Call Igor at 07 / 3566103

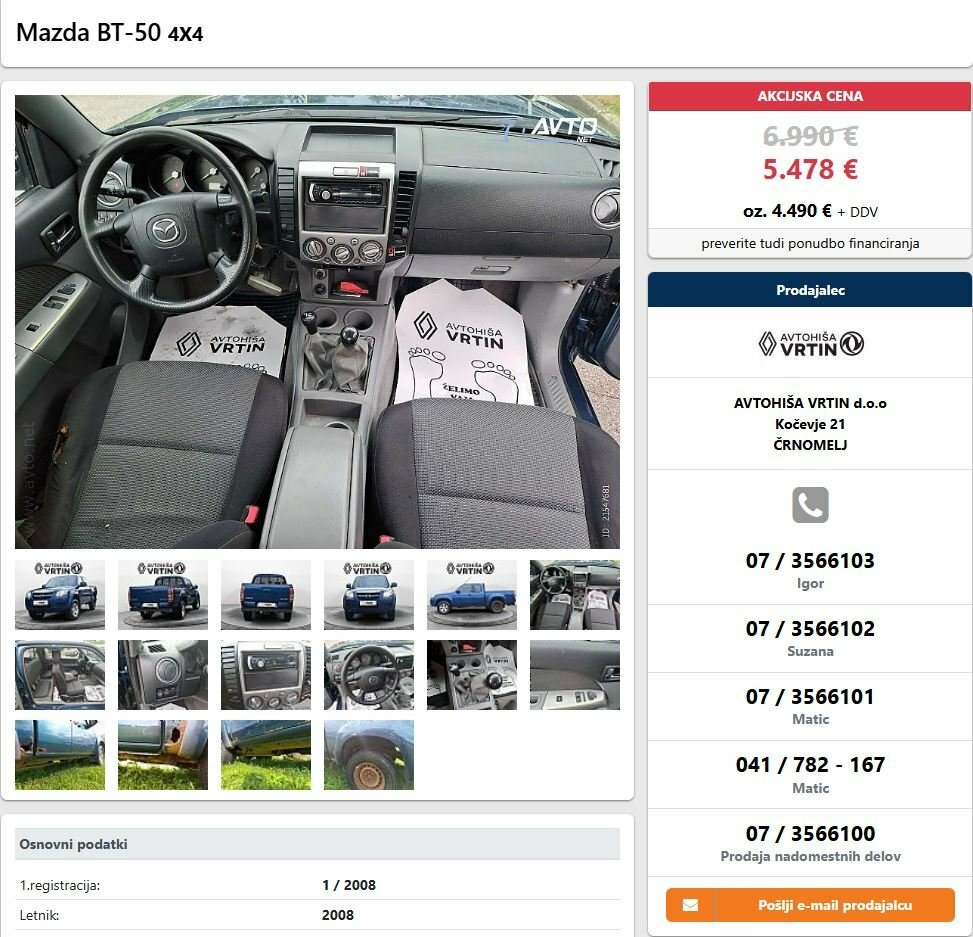click(x=810, y=560)
